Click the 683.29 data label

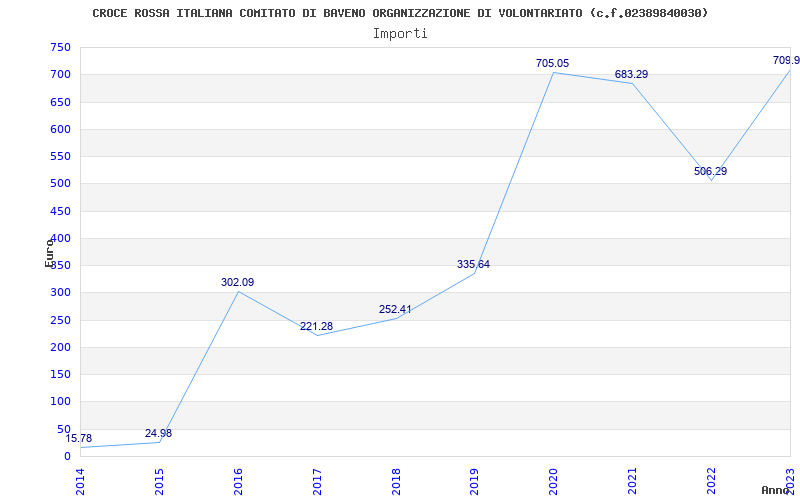click(631, 74)
